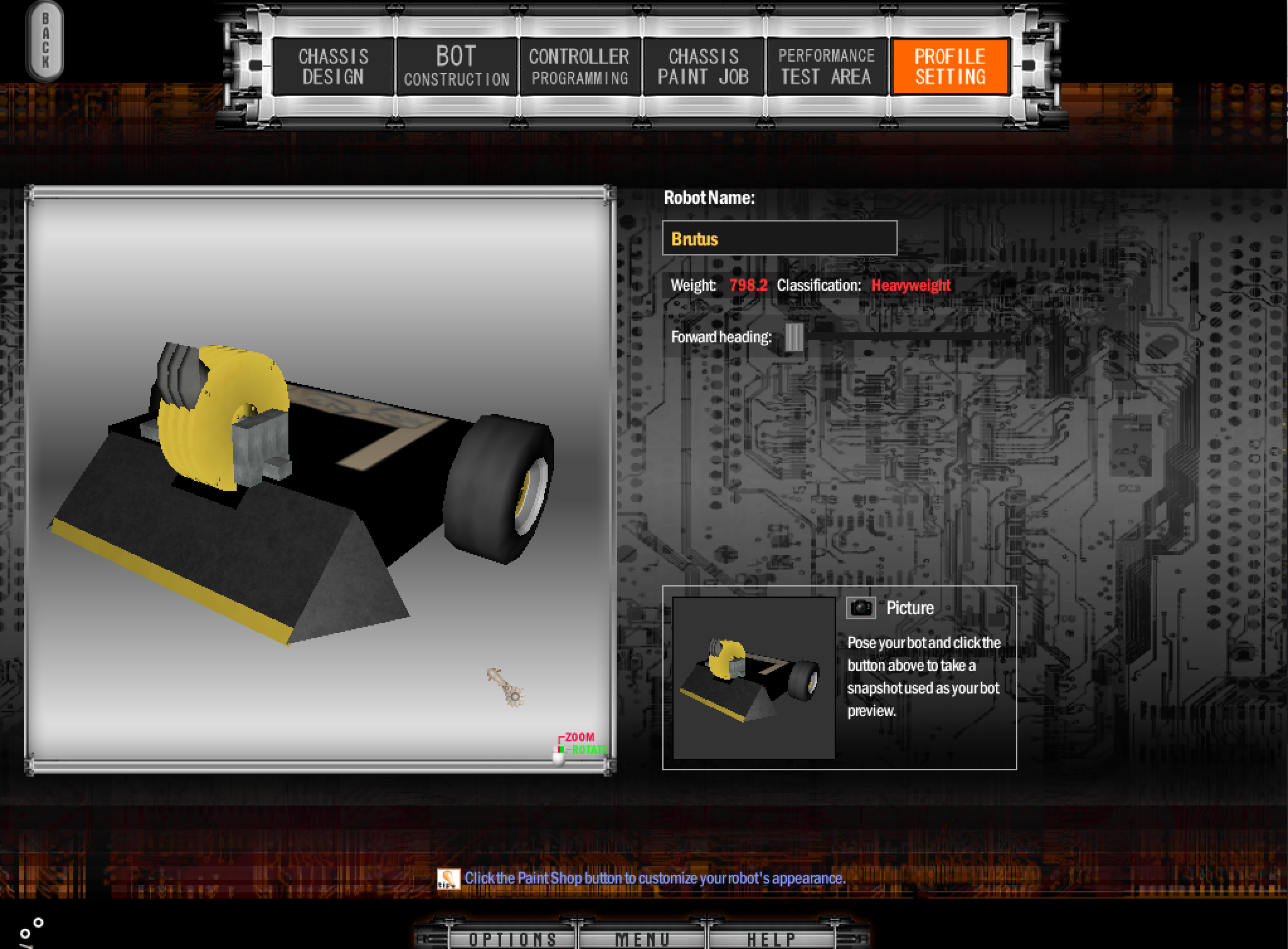
Task: Click the Robot Name field containing Brutus
Action: pyautogui.click(x=779, y=239)
